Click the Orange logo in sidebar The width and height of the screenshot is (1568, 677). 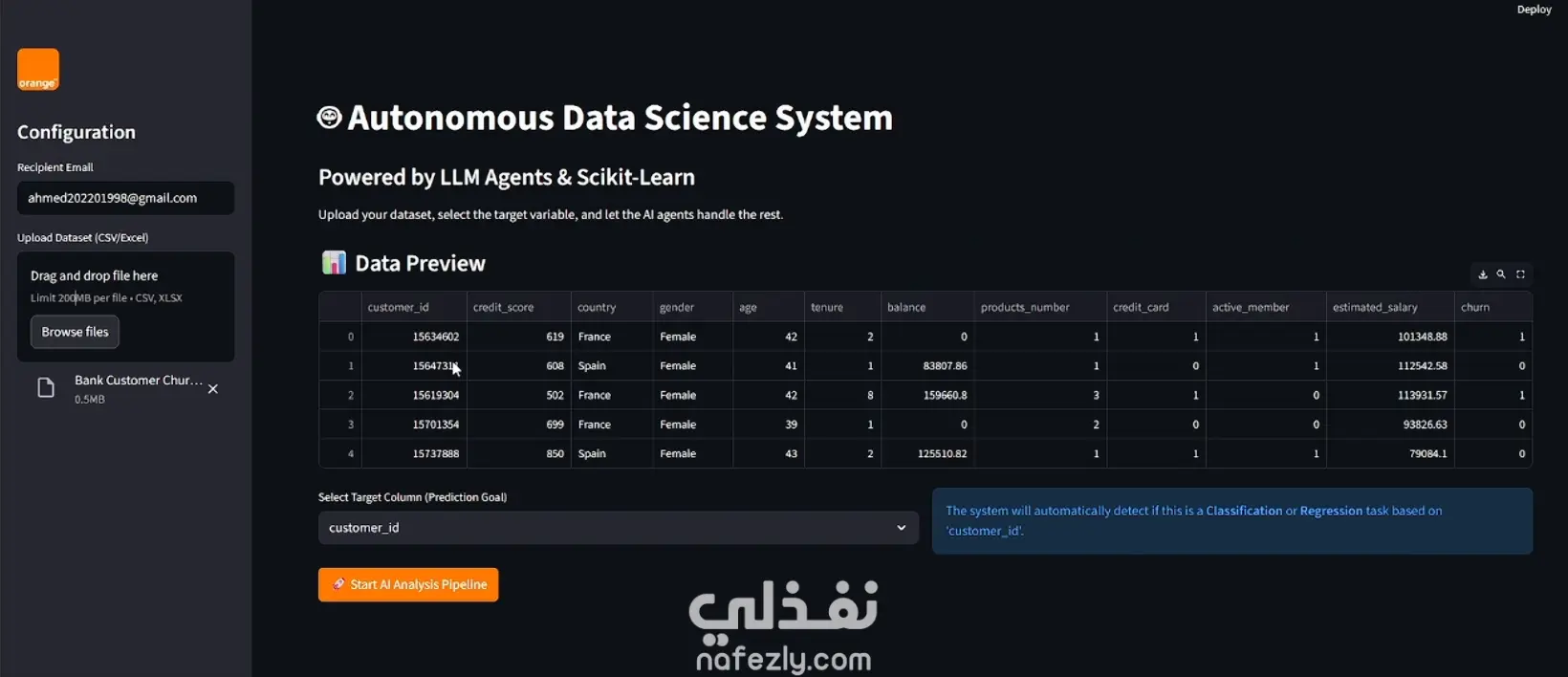click(x=38, y=70)
